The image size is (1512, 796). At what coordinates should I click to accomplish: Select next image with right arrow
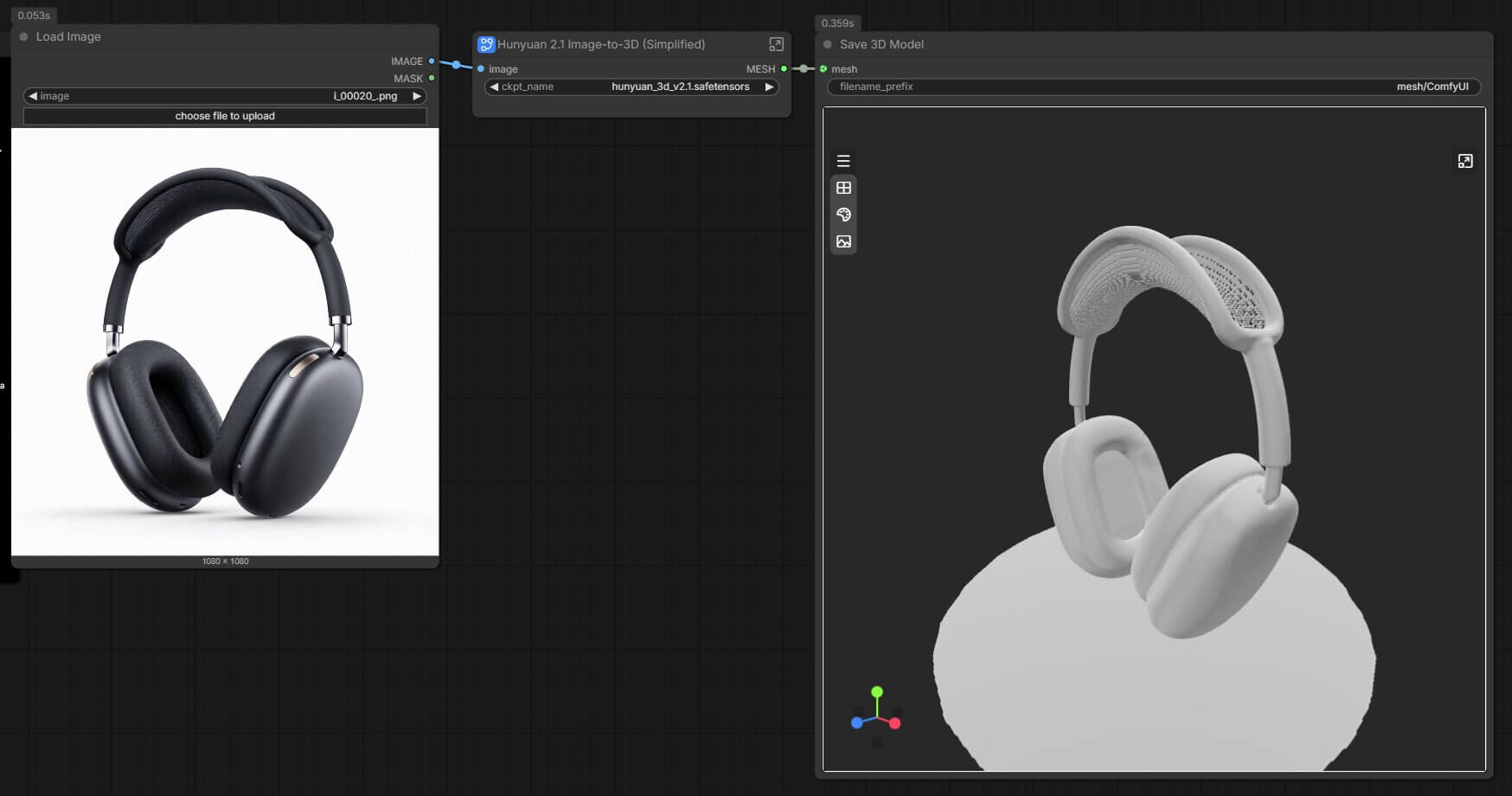[x=417, y=96]
